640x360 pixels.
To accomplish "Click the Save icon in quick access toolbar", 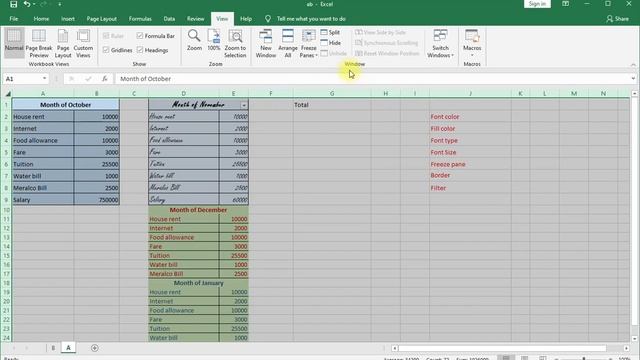I will 13,4.
